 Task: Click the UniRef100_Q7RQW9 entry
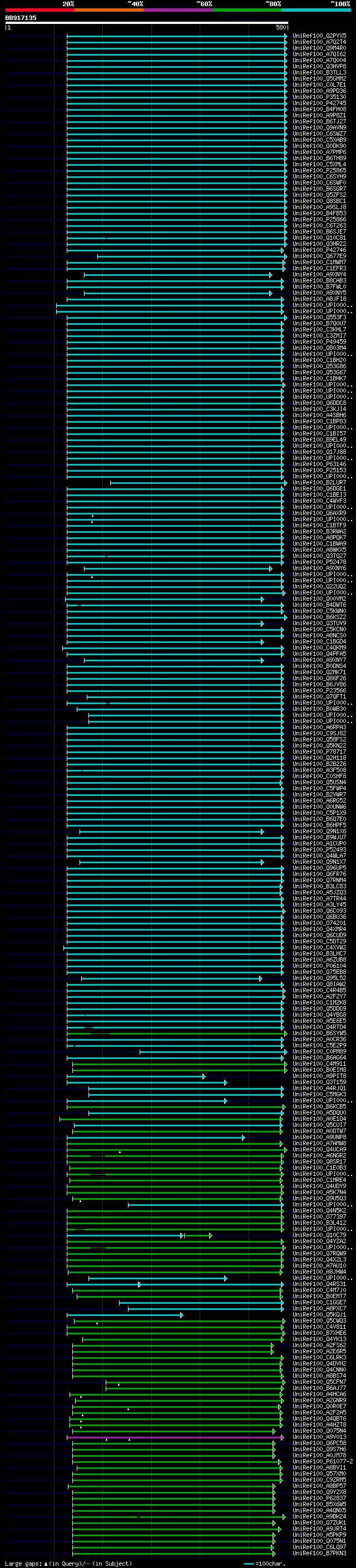[319, 1253]
